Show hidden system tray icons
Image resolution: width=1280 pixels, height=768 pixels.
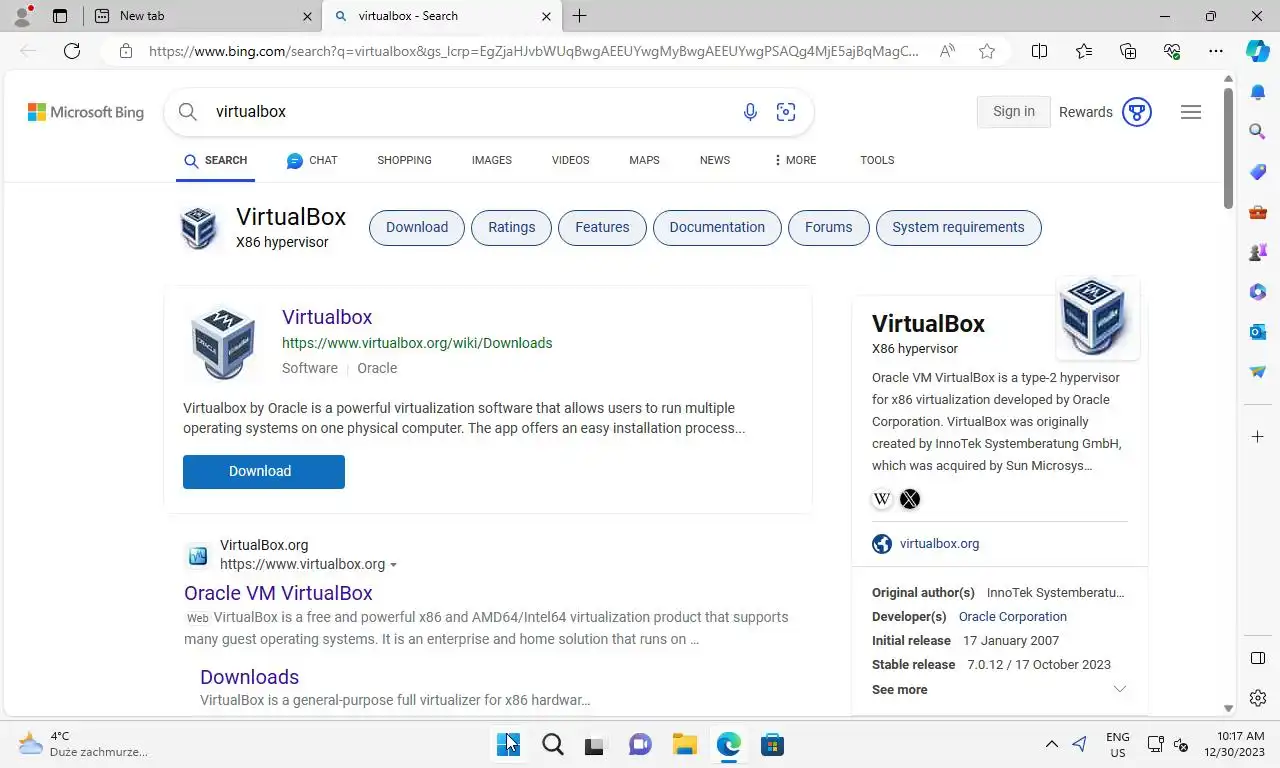[1051, 744]
